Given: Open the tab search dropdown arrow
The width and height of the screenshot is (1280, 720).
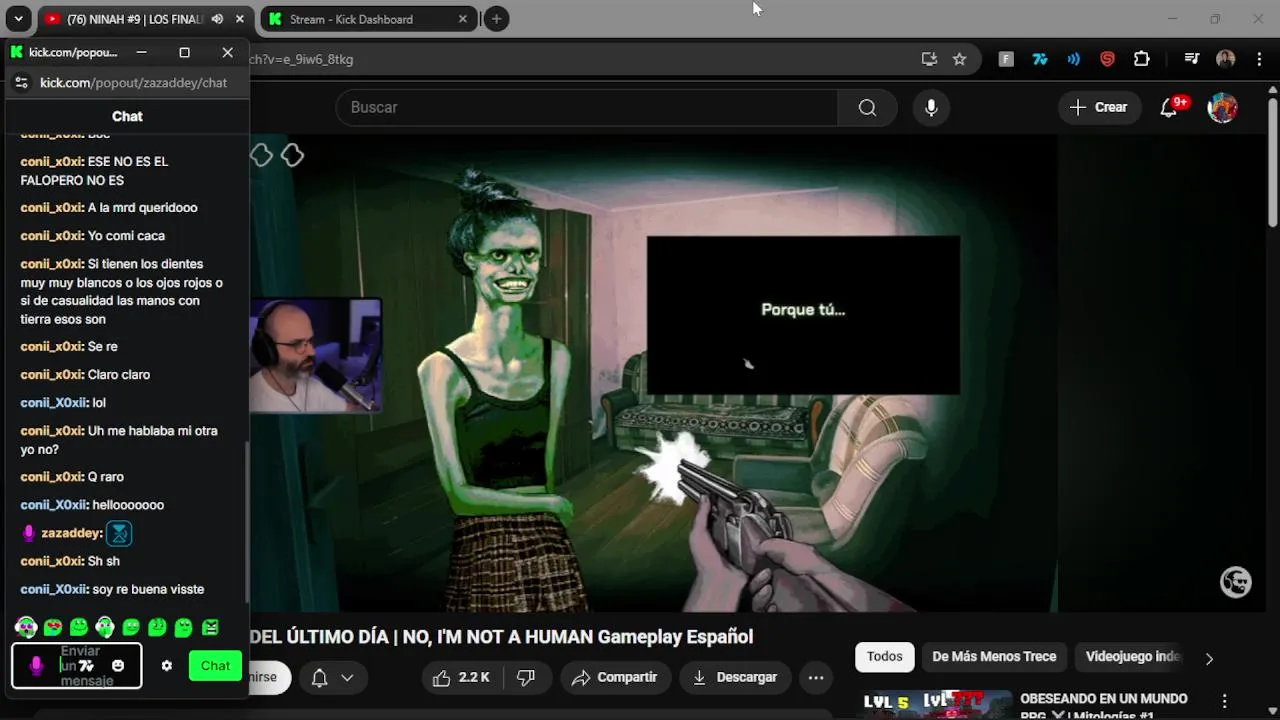Looking at the screenshot, I should coord(18,19).
